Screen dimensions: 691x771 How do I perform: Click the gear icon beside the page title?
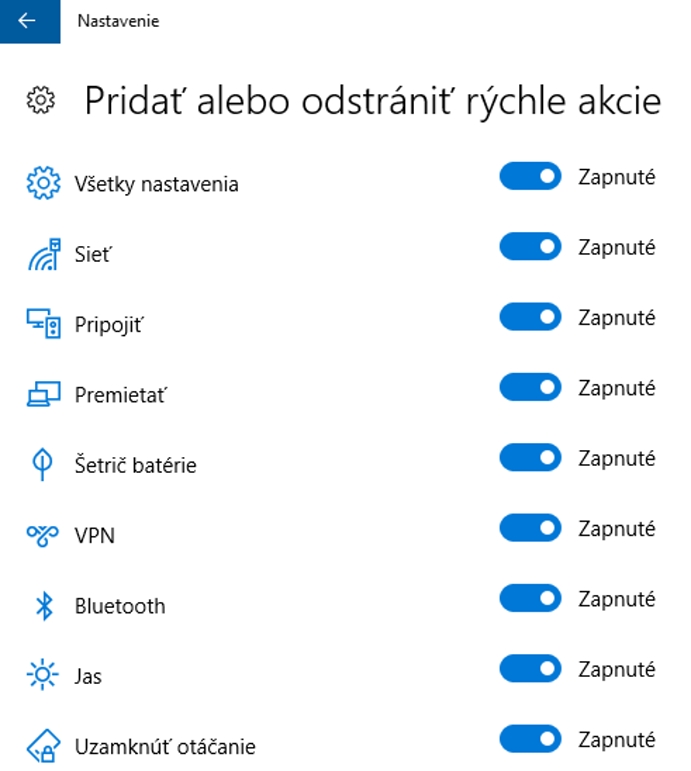(x=41, y=100)
